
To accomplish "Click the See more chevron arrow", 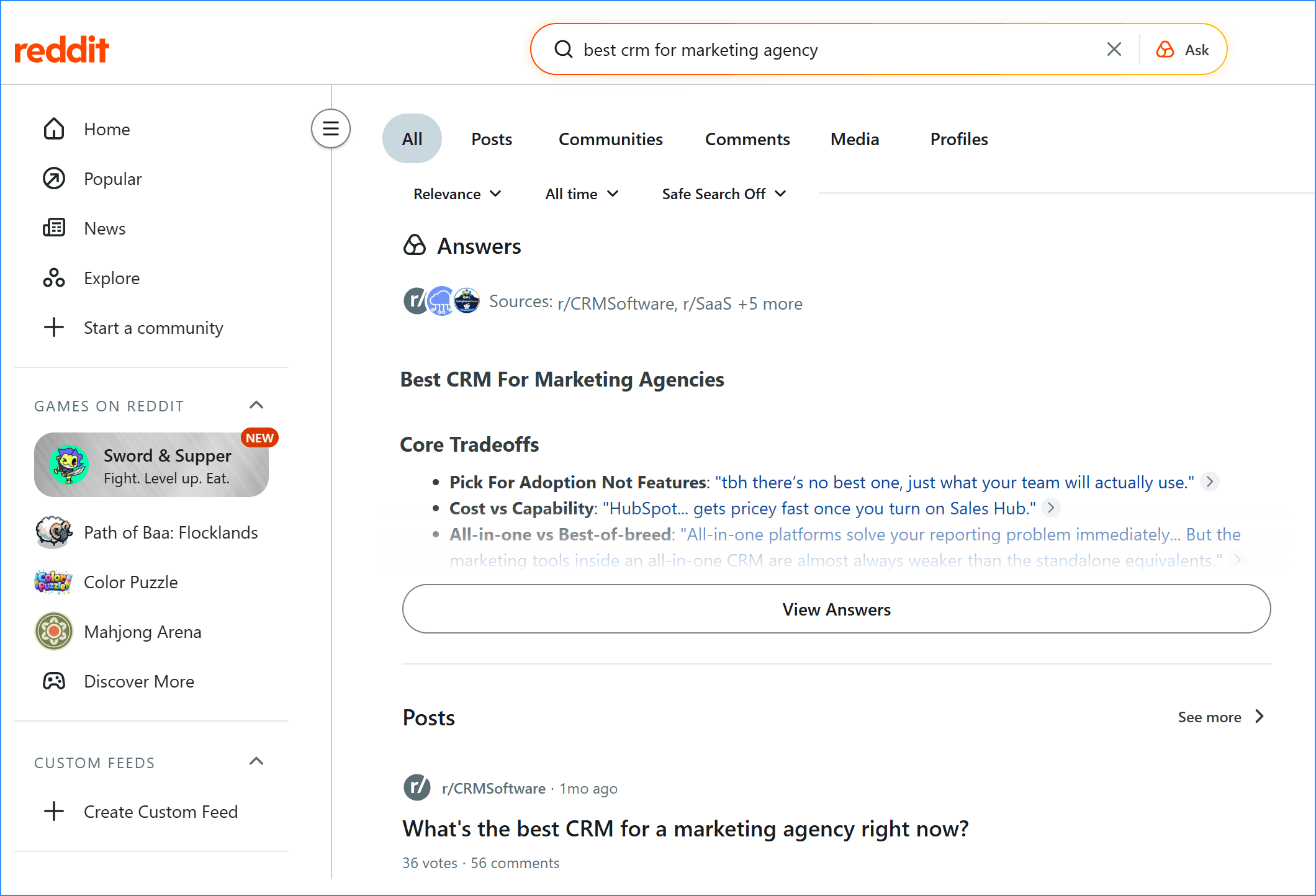I will click(1260, 717).
